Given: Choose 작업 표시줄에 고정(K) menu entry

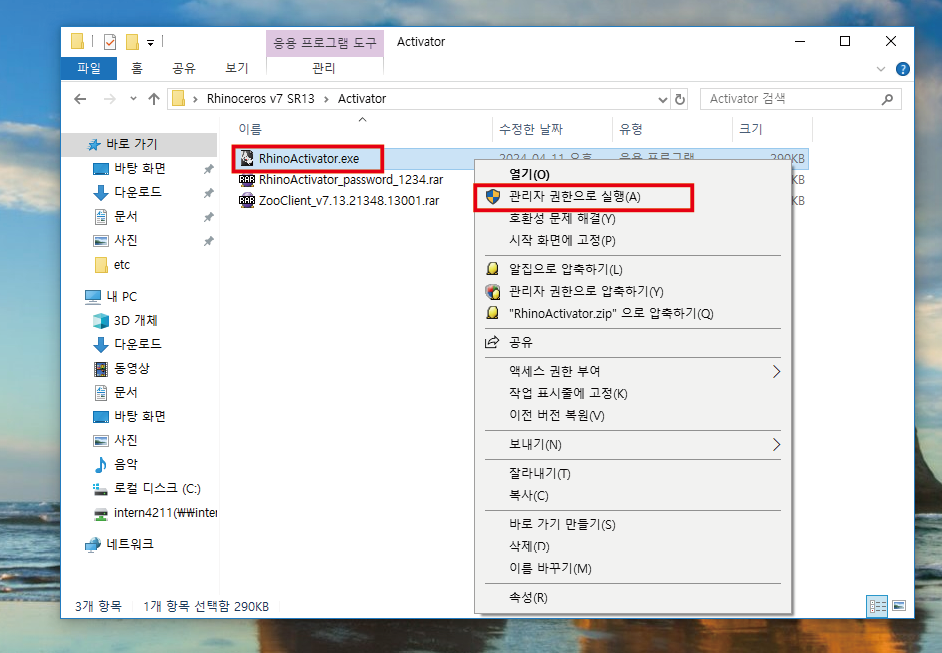Looking at the screenshot, I should click(x=633, y=393).
